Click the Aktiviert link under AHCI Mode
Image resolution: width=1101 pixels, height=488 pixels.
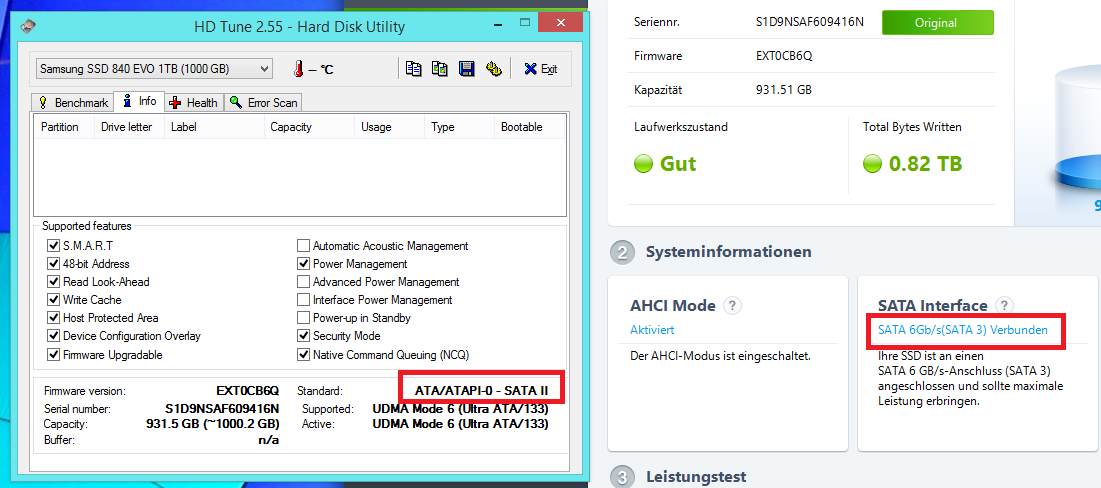pos(652,330)
